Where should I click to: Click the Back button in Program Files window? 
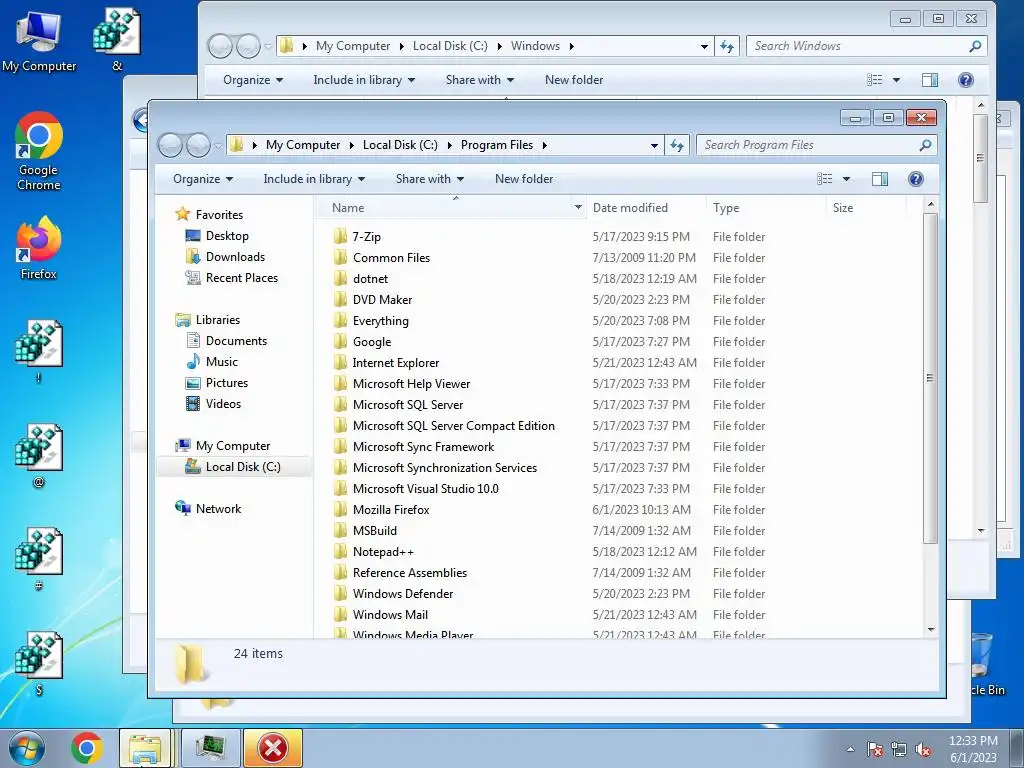point(170,145)
